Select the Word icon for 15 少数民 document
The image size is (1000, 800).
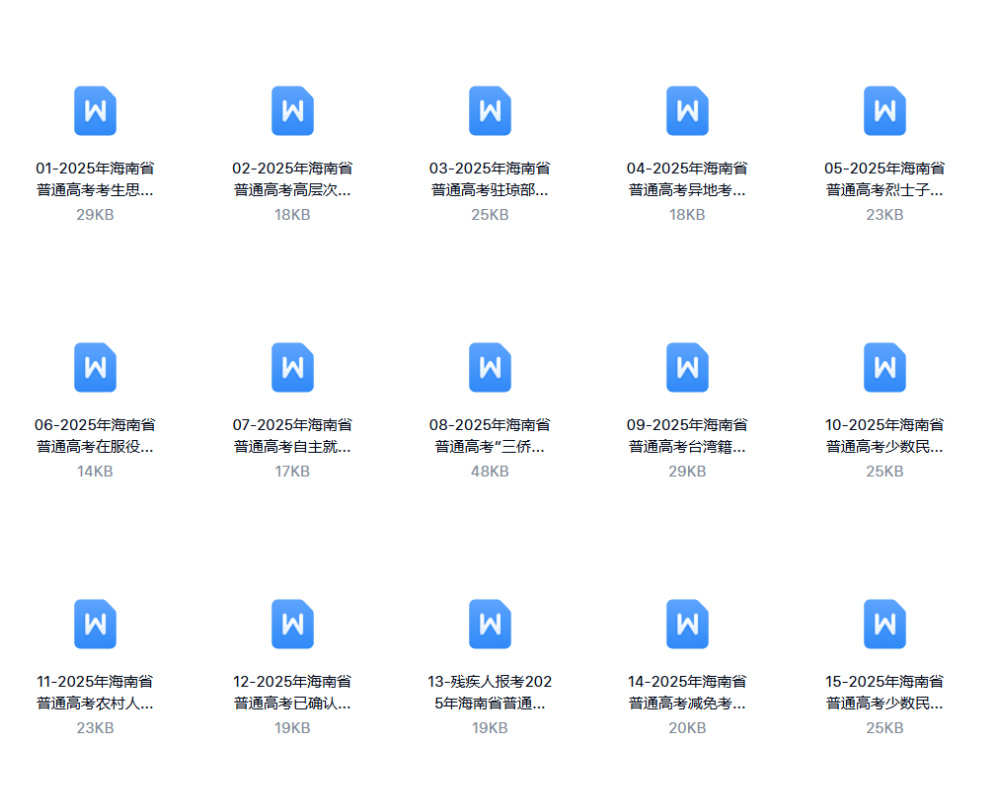coord(884,624)
